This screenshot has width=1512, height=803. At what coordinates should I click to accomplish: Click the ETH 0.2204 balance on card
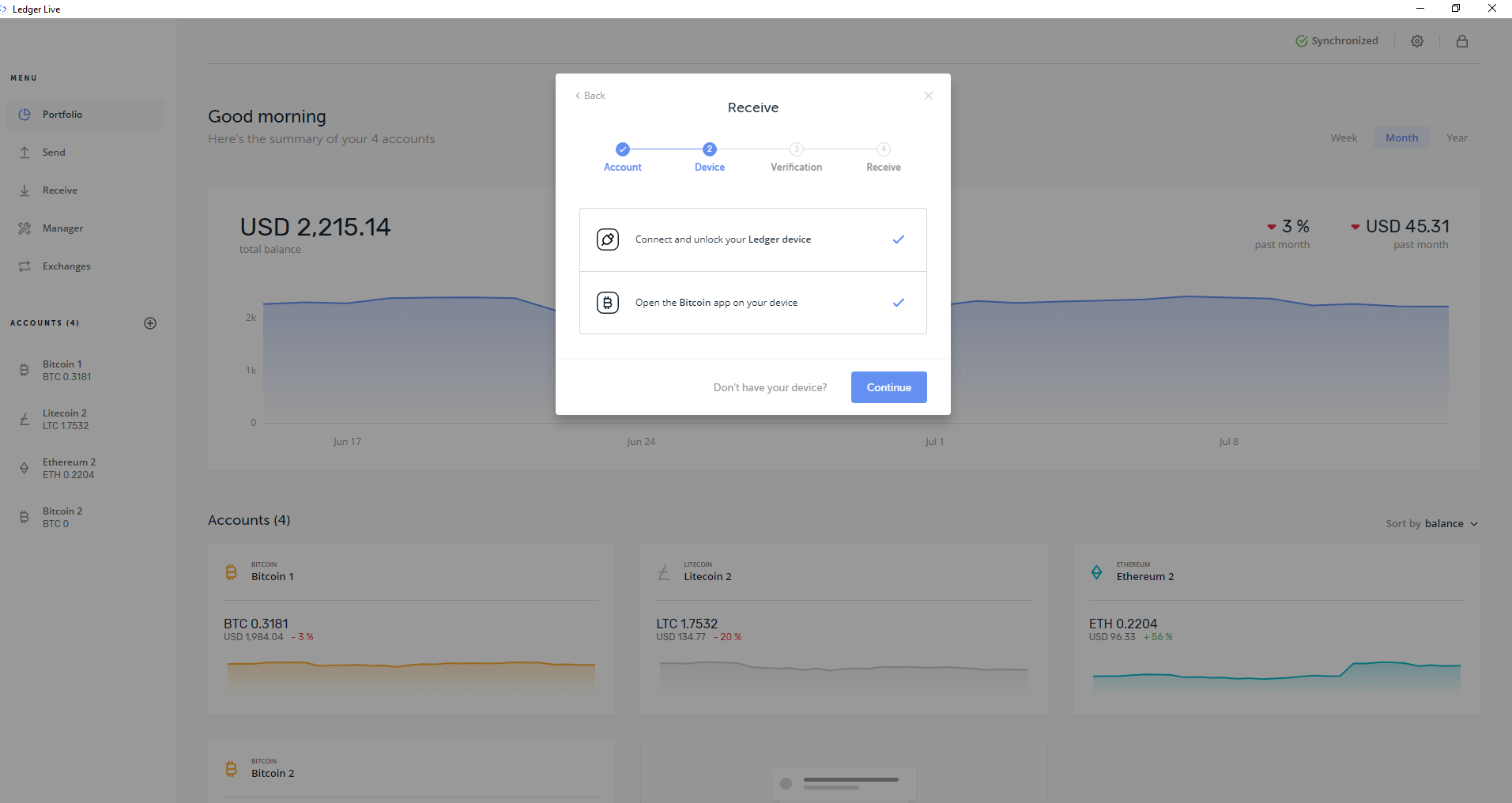[x=1123, y=624]
